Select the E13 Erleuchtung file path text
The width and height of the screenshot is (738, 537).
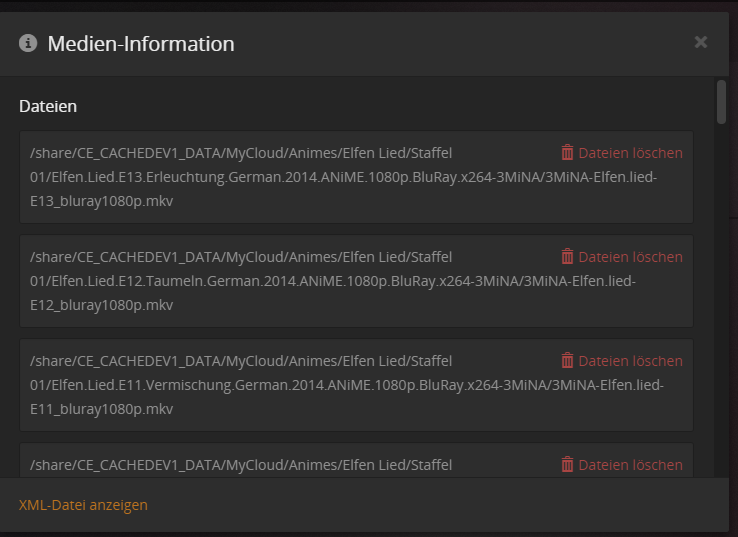pos(300,177)
